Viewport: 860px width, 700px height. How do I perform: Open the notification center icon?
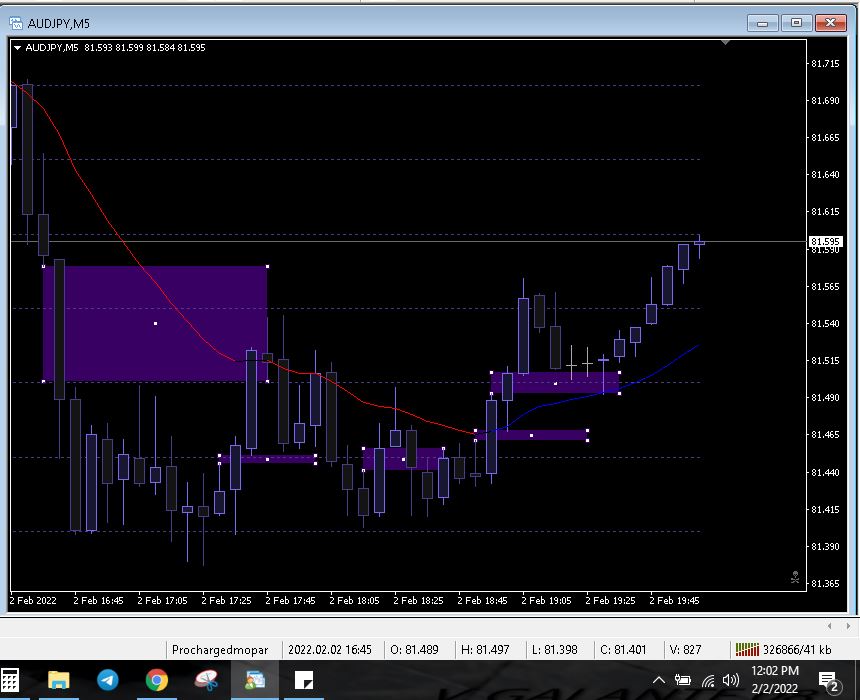tap(829, 681)
